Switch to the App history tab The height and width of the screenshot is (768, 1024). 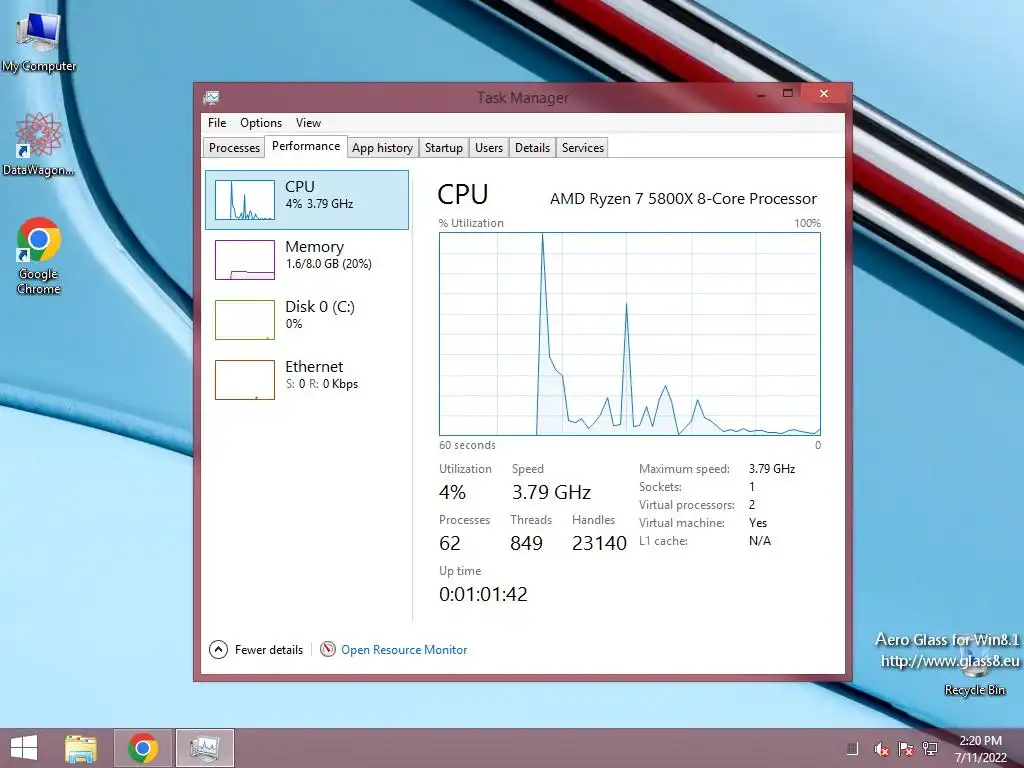(x=382, y=148)
